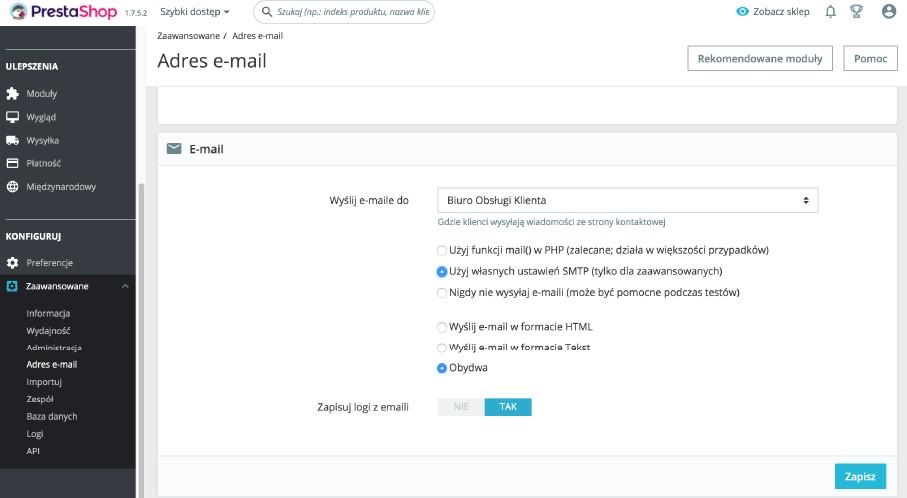This screenshot has width=907, height=498.
Task: Expand the Szybki dostęp menu
Action: 195,12
